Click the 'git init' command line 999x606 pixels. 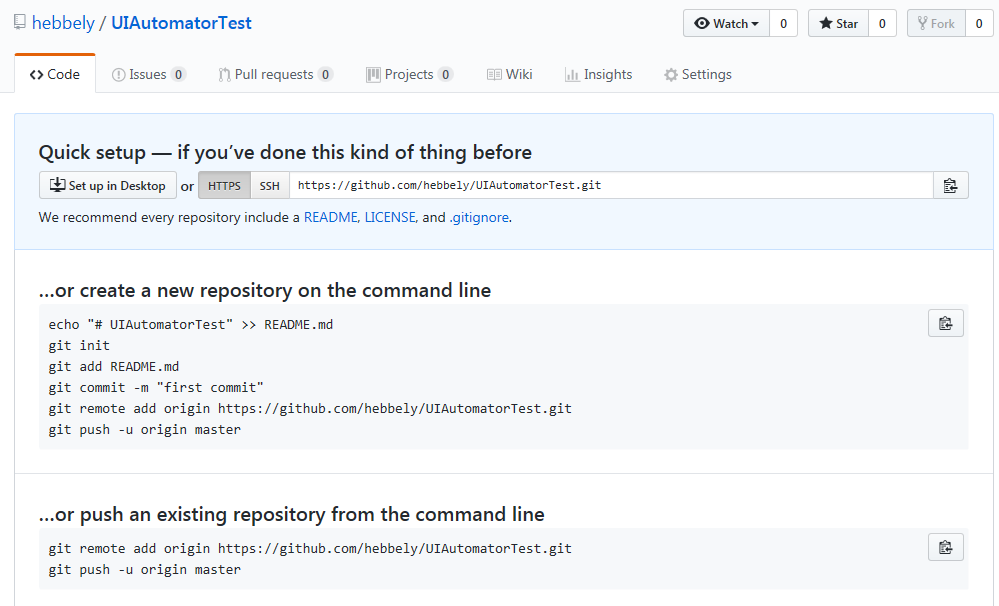(79, 345)
